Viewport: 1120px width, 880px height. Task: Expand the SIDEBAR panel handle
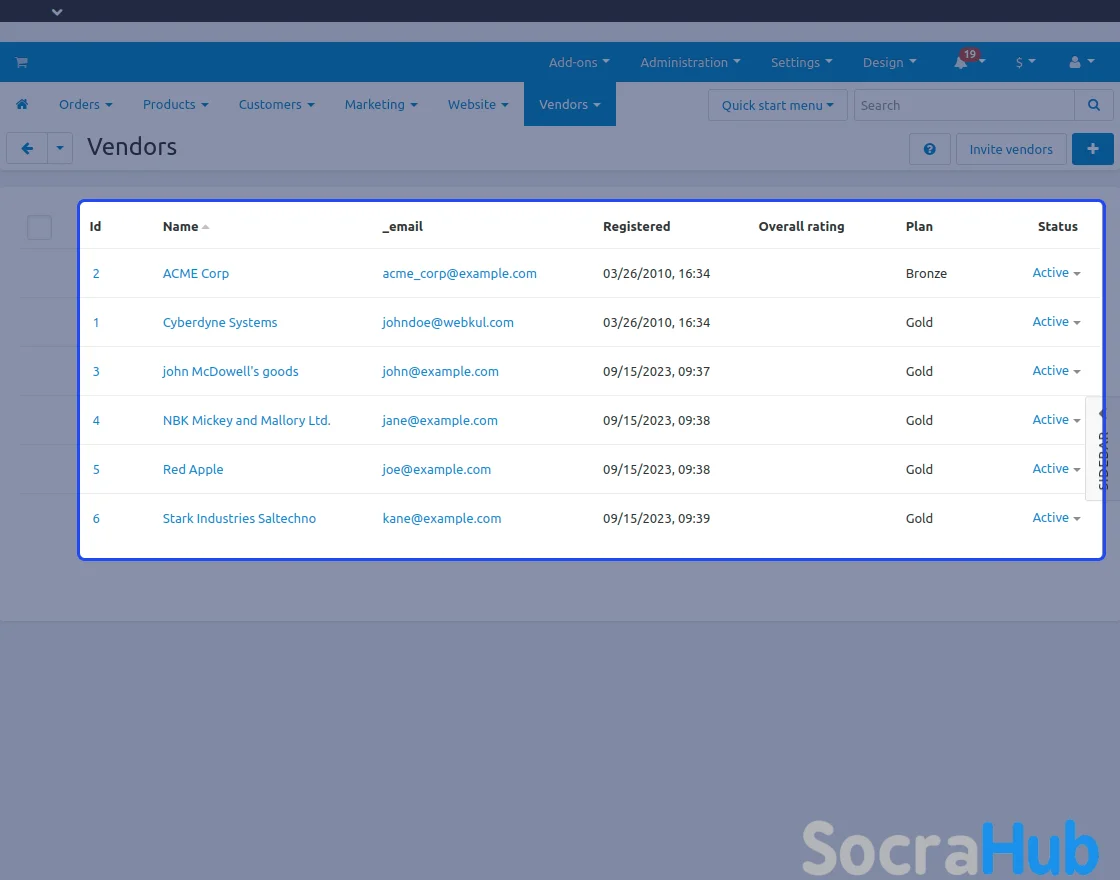point(1102,447)
